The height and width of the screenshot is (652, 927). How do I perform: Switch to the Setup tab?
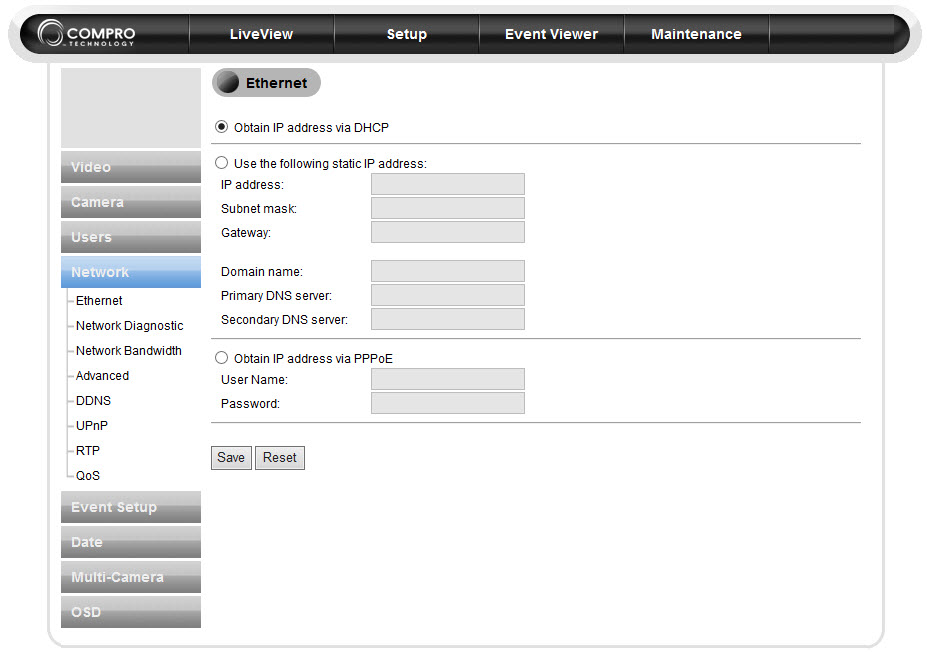(x=407, y=34)
